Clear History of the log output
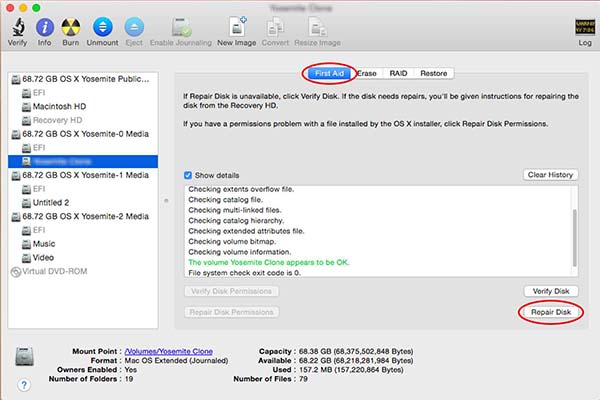The height and width of the screenshot is (400, 600). pyautogui.click(x=550, y=175)
